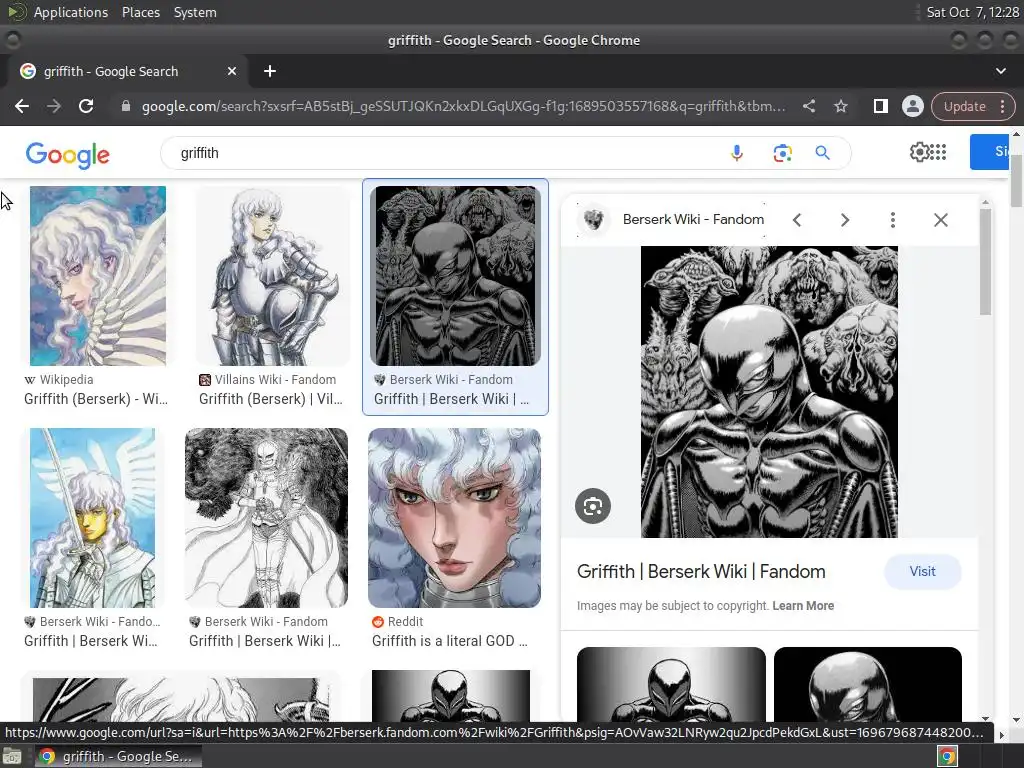Screen dimensions: 1024x768
Task: Click the browser forward arrow
Action: [x=54, y=106]
